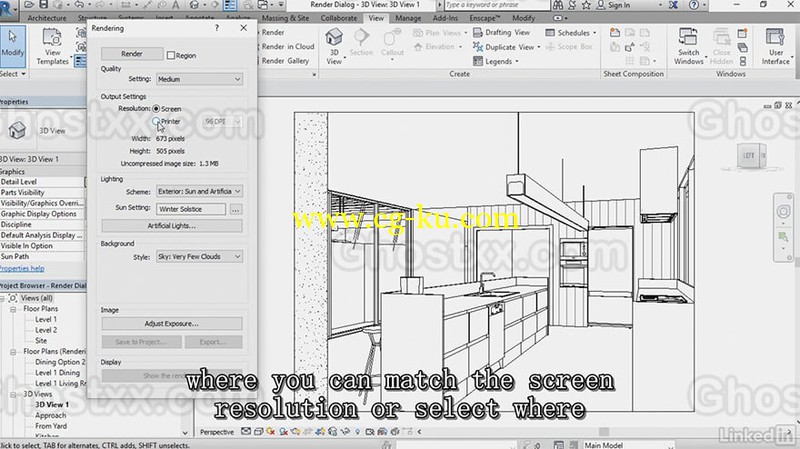This screenshot has height=449, width=800.
Task: Click the new Sheet icon in Sheet Composition
Action: (x=615, y=33)
